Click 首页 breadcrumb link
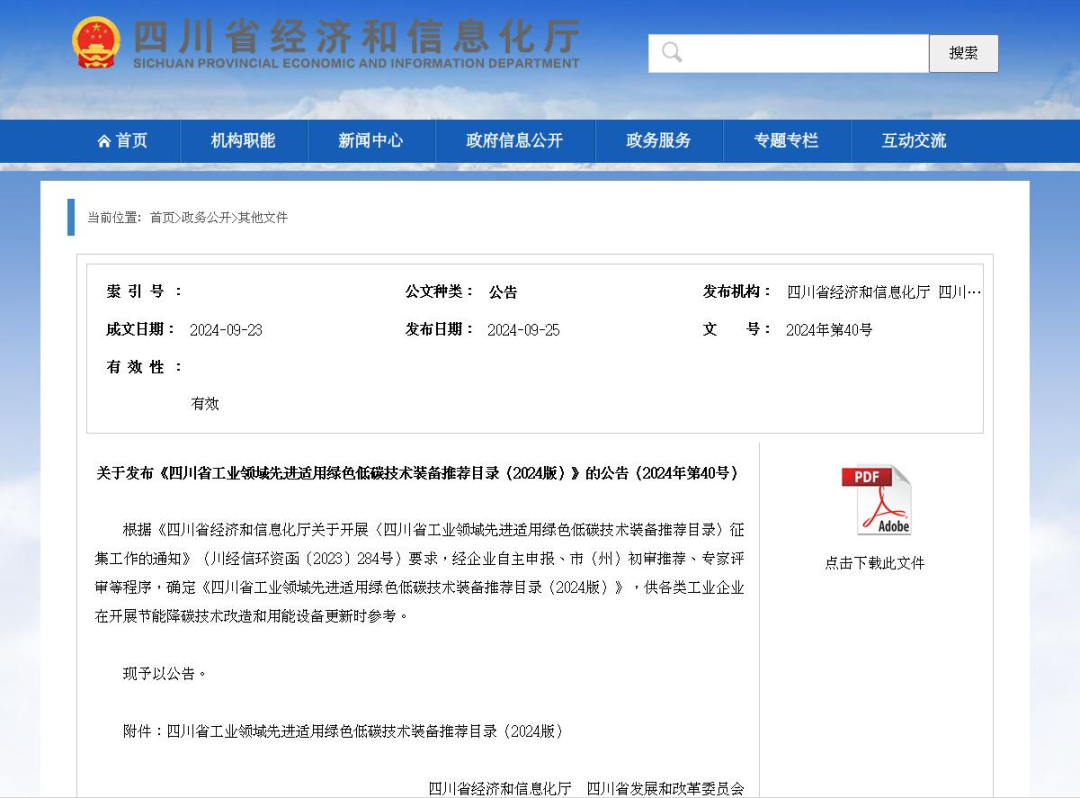1080x798 pixels. pyautogui.click(x=161, y=217)
